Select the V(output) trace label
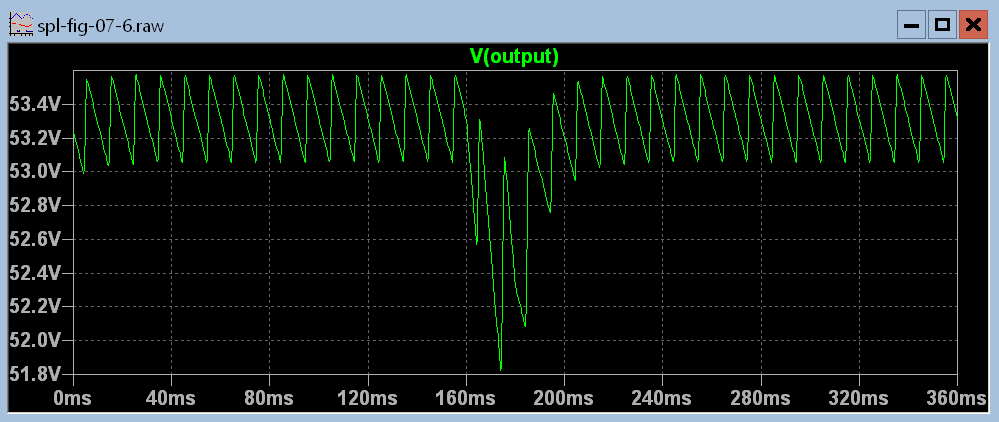The height and width of the screenshot is (422, 999). (514, 57)
